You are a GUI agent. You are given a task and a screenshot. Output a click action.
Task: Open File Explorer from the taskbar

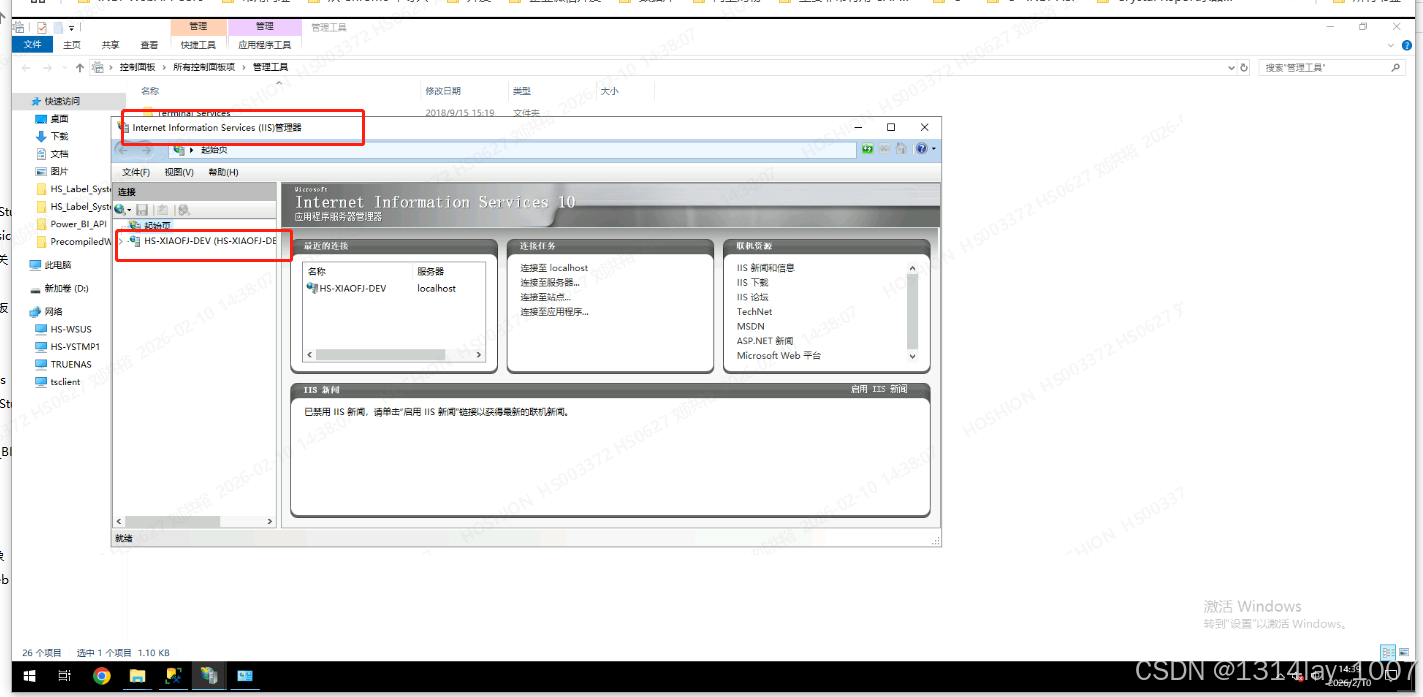coord(137,676)
